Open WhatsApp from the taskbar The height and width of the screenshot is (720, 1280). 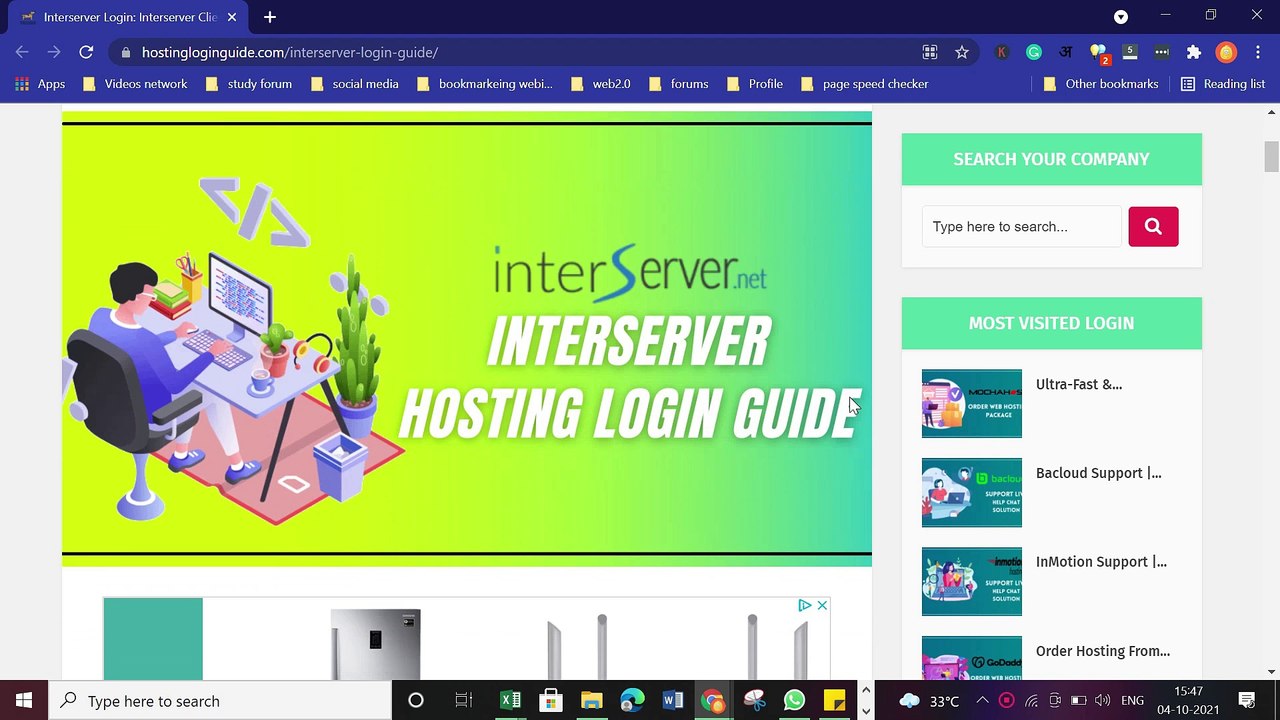click(794, 700)
